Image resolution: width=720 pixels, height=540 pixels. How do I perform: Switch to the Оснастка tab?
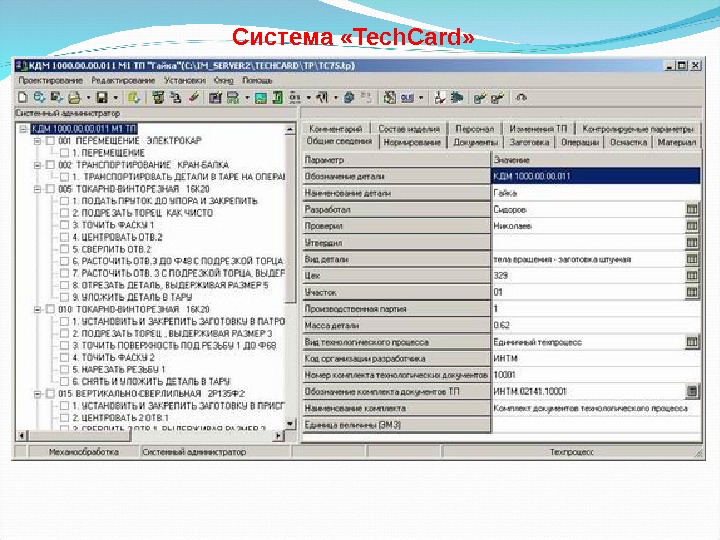628,142
